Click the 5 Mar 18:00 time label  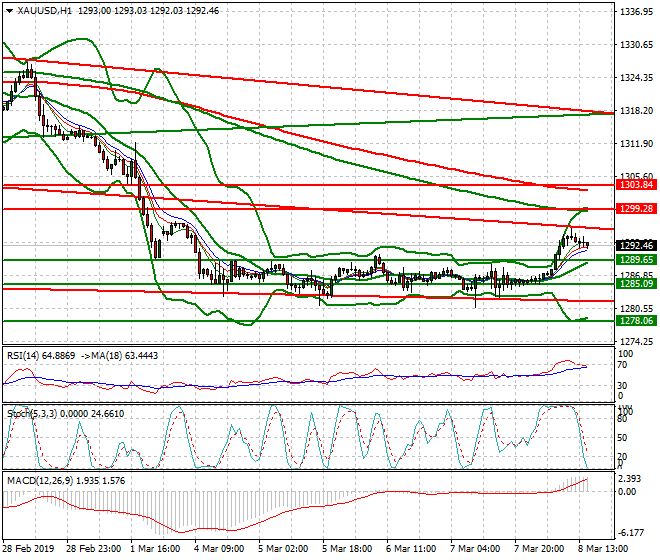click(347, 549)
